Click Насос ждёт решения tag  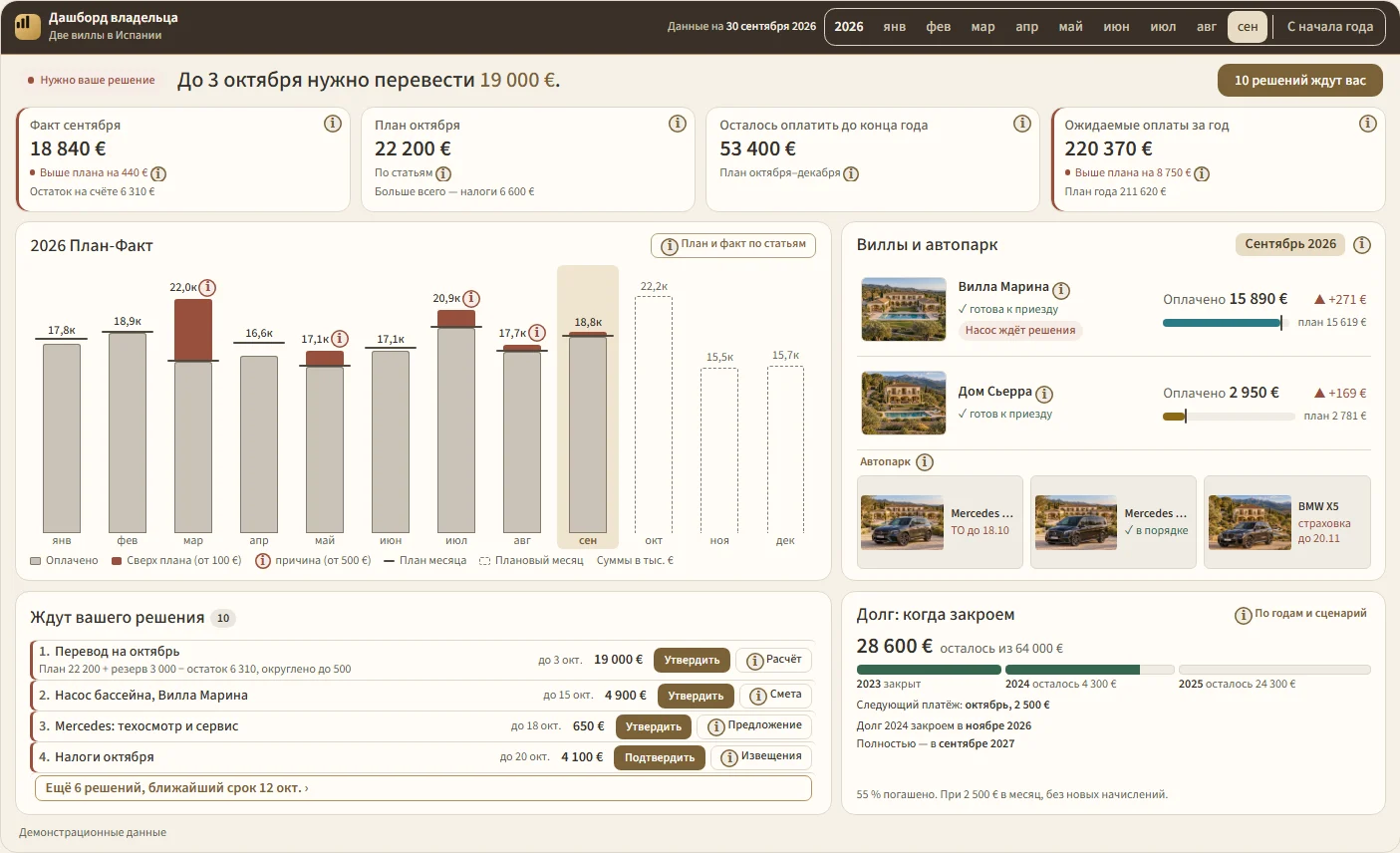tap(1020, 331)
